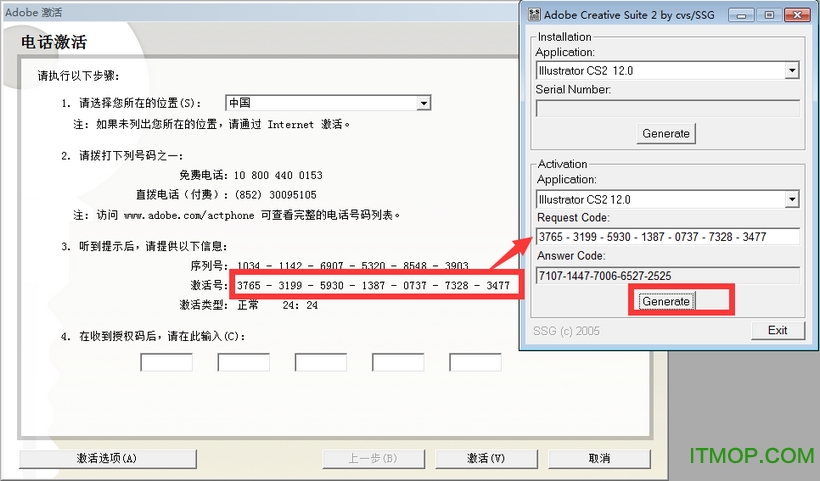Click the www.adobe.com/actphone text

coord(189,215)
